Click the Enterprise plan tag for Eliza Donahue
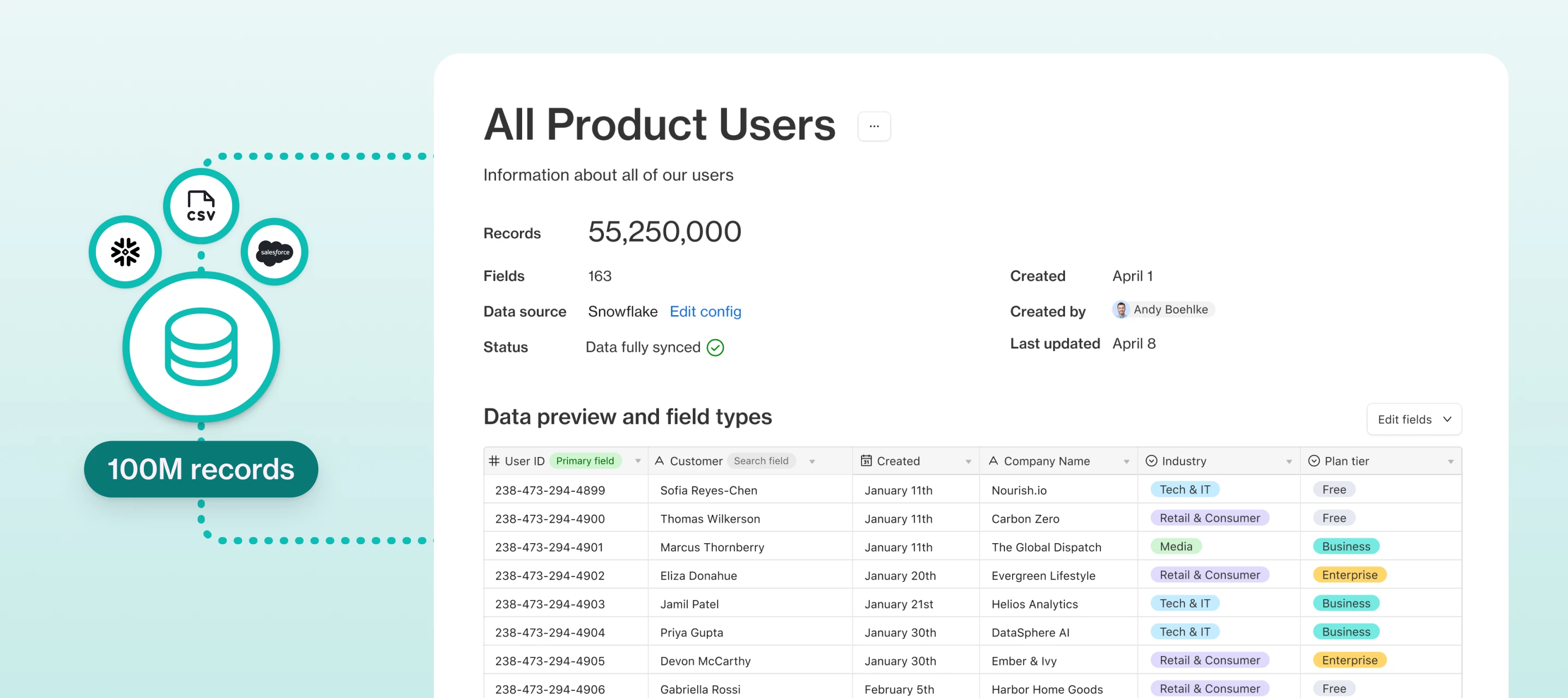Image resolution: width=1568 pixels, height=698 pixels. coord(1349,574)
